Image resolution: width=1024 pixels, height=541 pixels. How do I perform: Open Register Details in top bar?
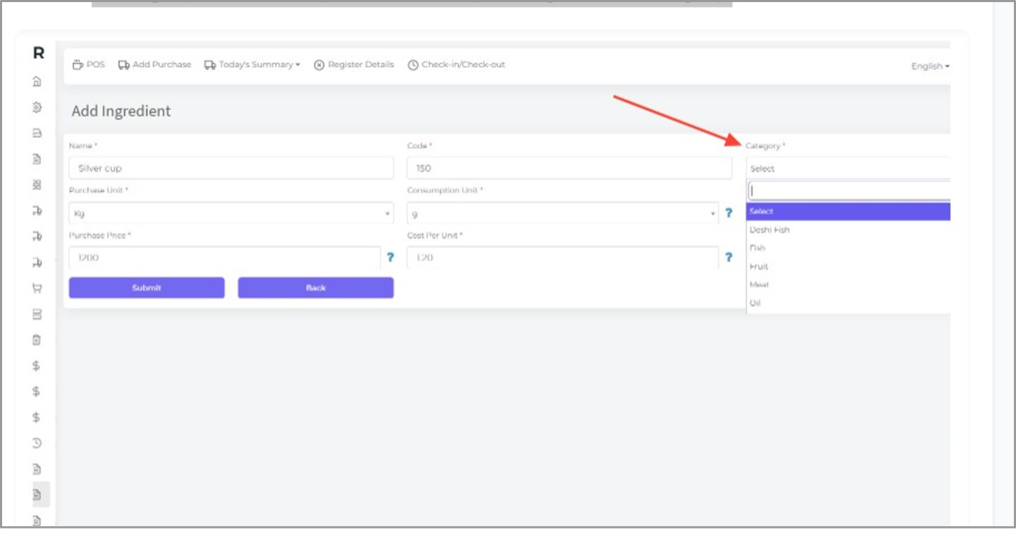(354, 65)
